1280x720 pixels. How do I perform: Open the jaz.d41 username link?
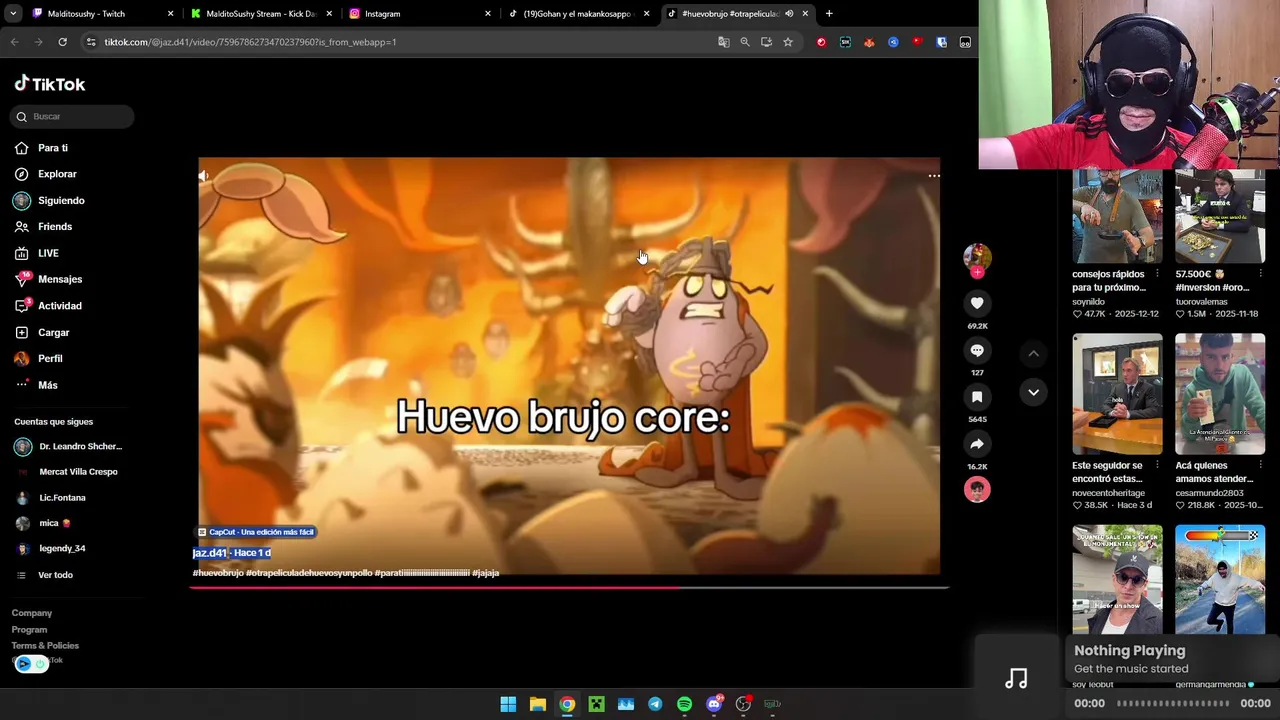pyautogui.click(x=209, y=553)
